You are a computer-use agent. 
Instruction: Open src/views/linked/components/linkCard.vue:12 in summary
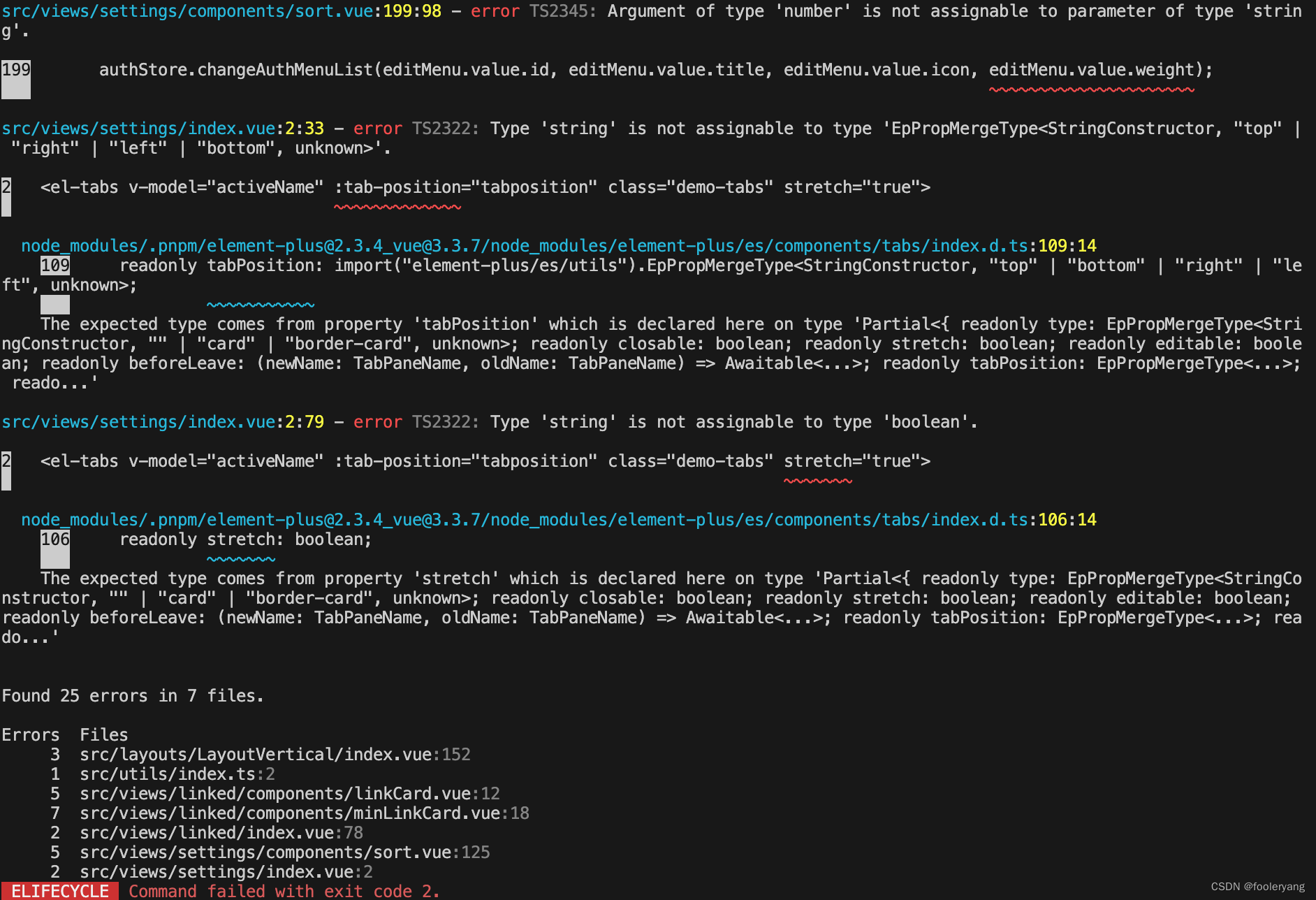click(290, 794)
